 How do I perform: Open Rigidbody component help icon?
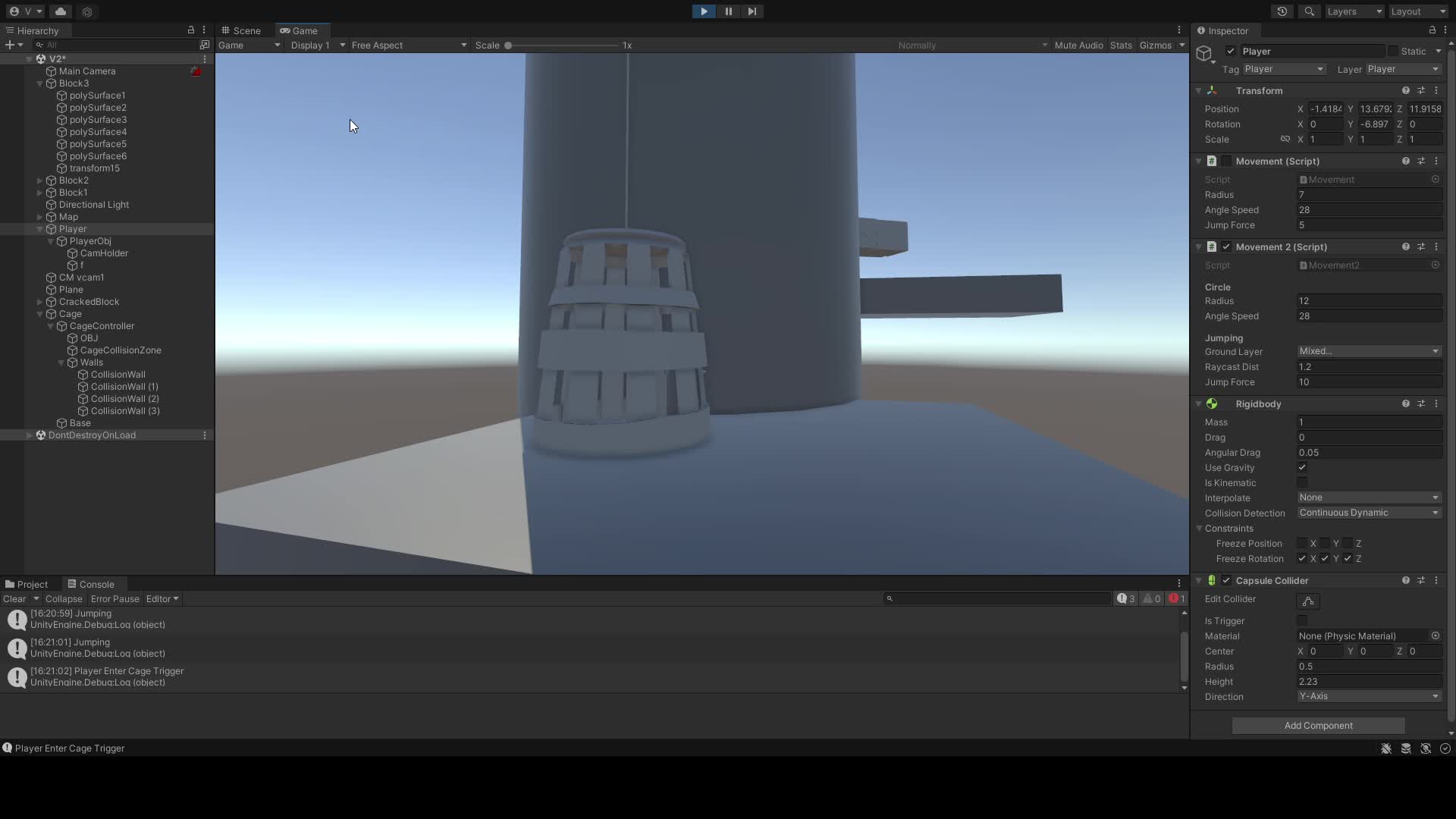coord(1405,404)
